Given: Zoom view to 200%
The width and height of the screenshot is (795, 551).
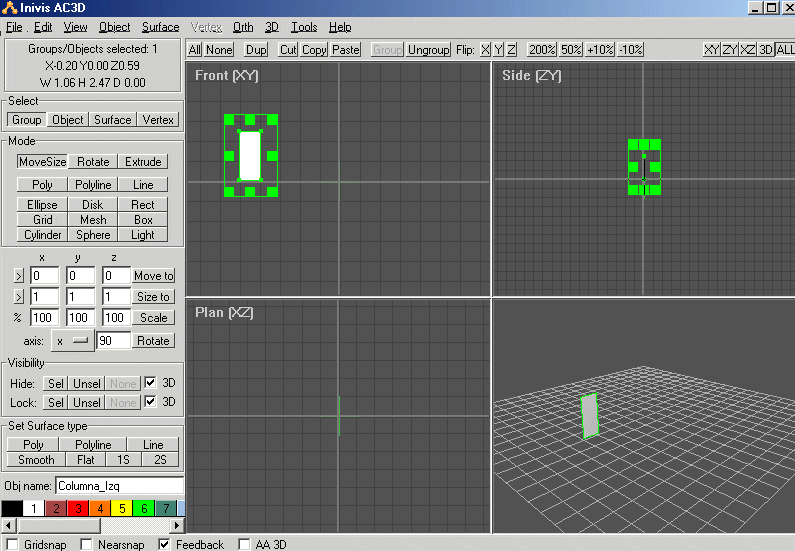Looking at the screenshot, I should (x=542, y=49).
